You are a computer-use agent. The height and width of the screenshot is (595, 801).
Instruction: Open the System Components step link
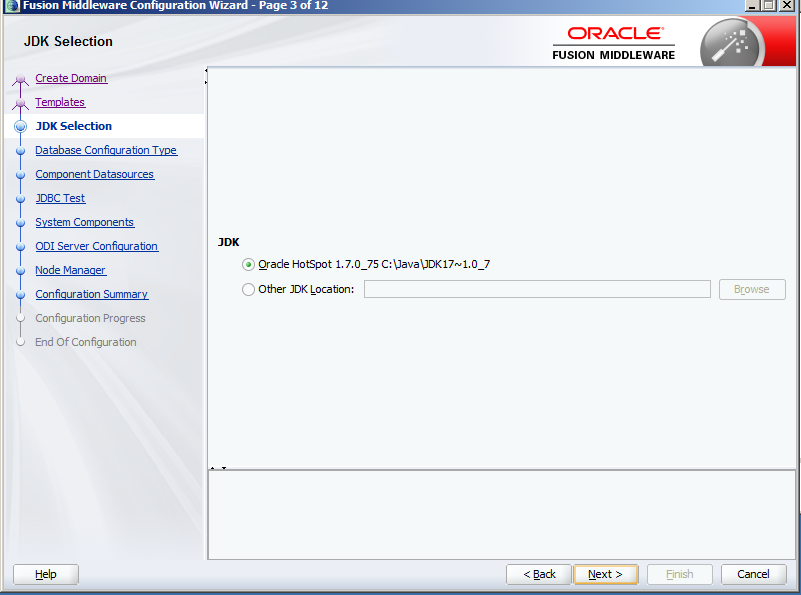(84, 222)
